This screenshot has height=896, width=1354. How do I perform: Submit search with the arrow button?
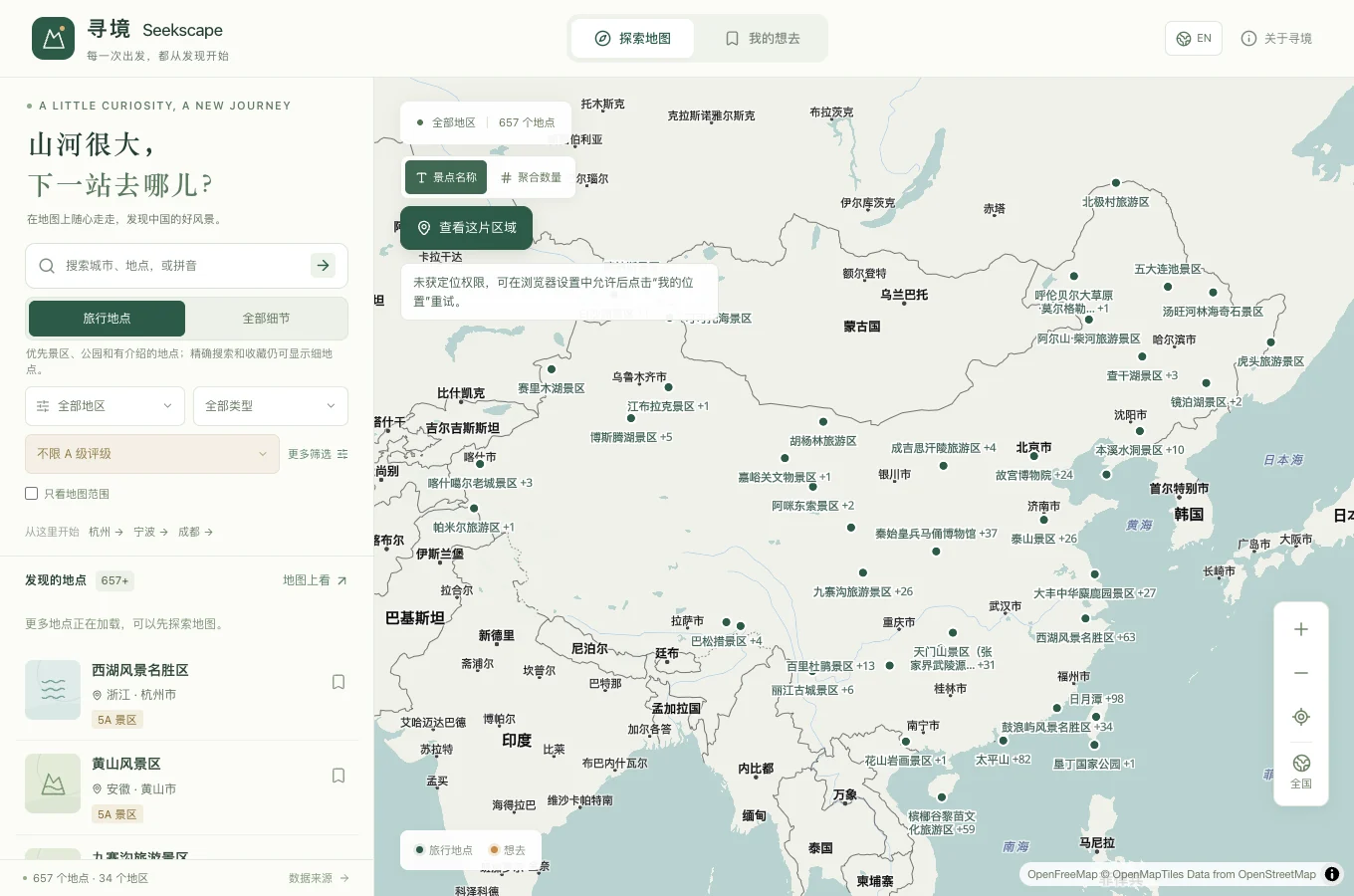tap(323, 265)
